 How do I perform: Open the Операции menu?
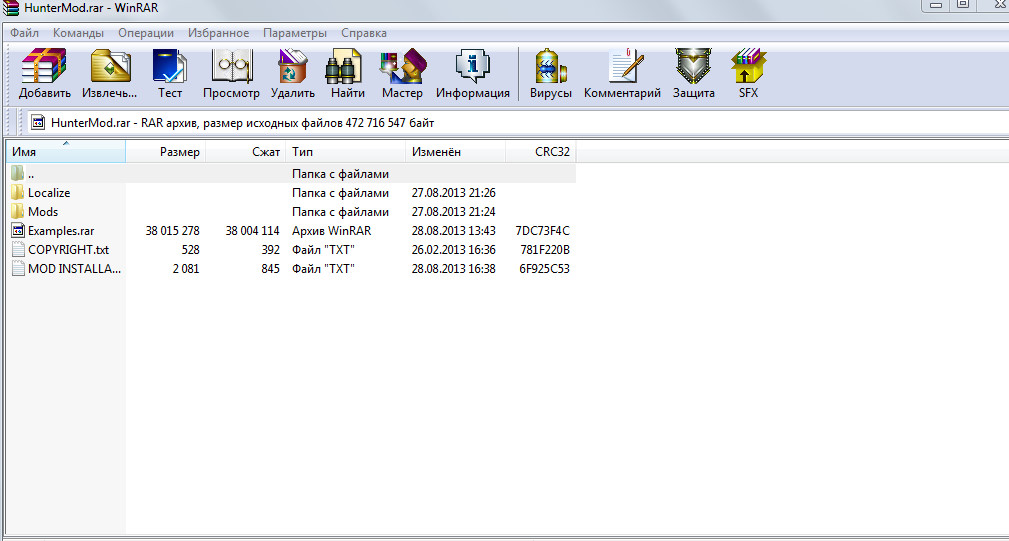click(146, 33)
